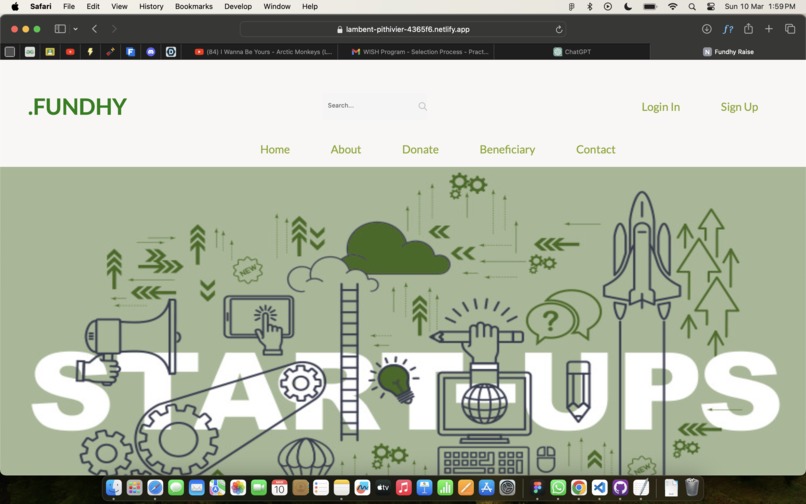This screenshot has width=806, height=504.
Task: Switch to the ChatGPT tab
Action: 572,51
